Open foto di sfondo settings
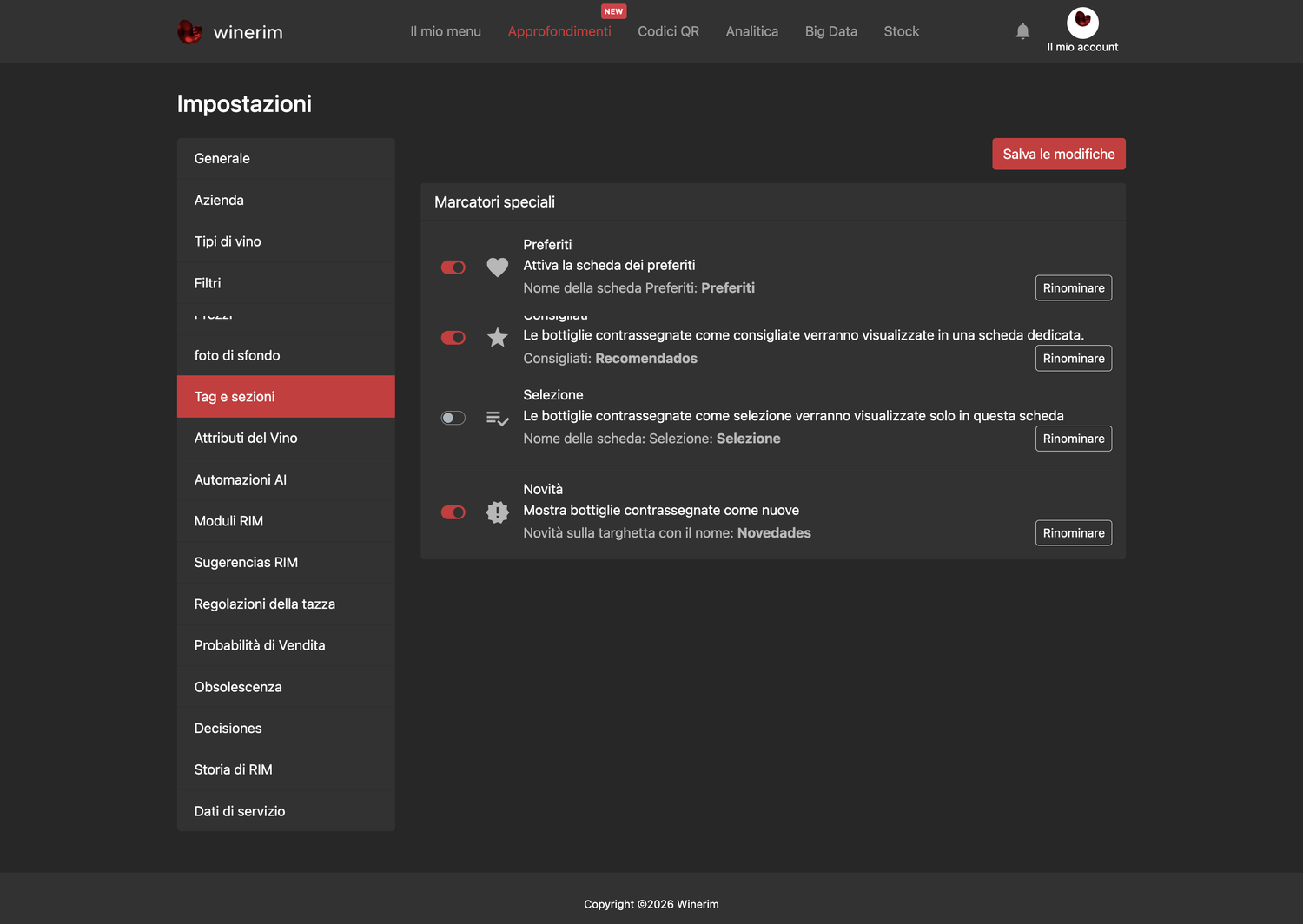This screenshot has width=1303, height=924. 286,355
